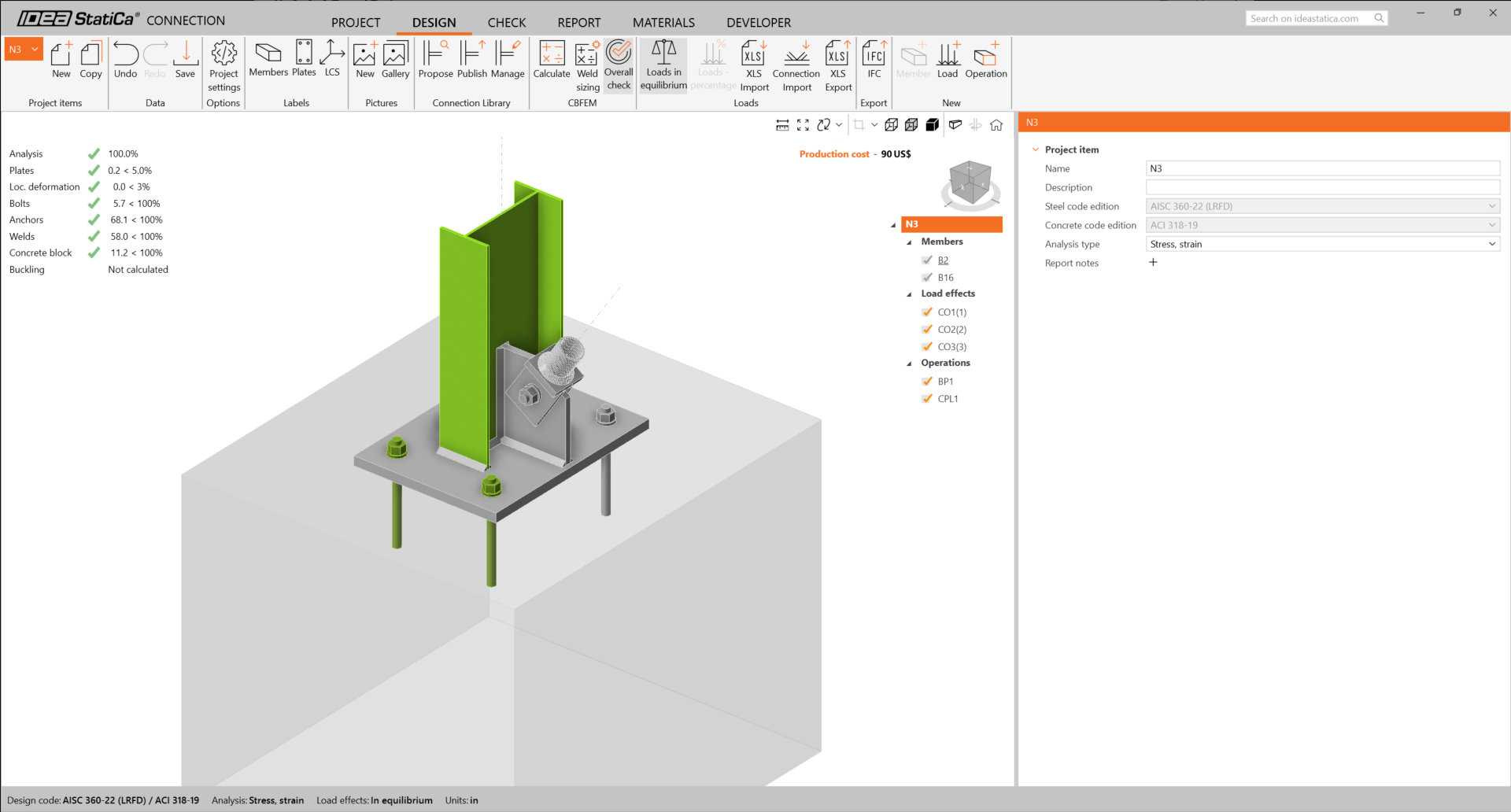Open the picture Gallery
This screenshot has height=812, width=1511.
[395, 61]
